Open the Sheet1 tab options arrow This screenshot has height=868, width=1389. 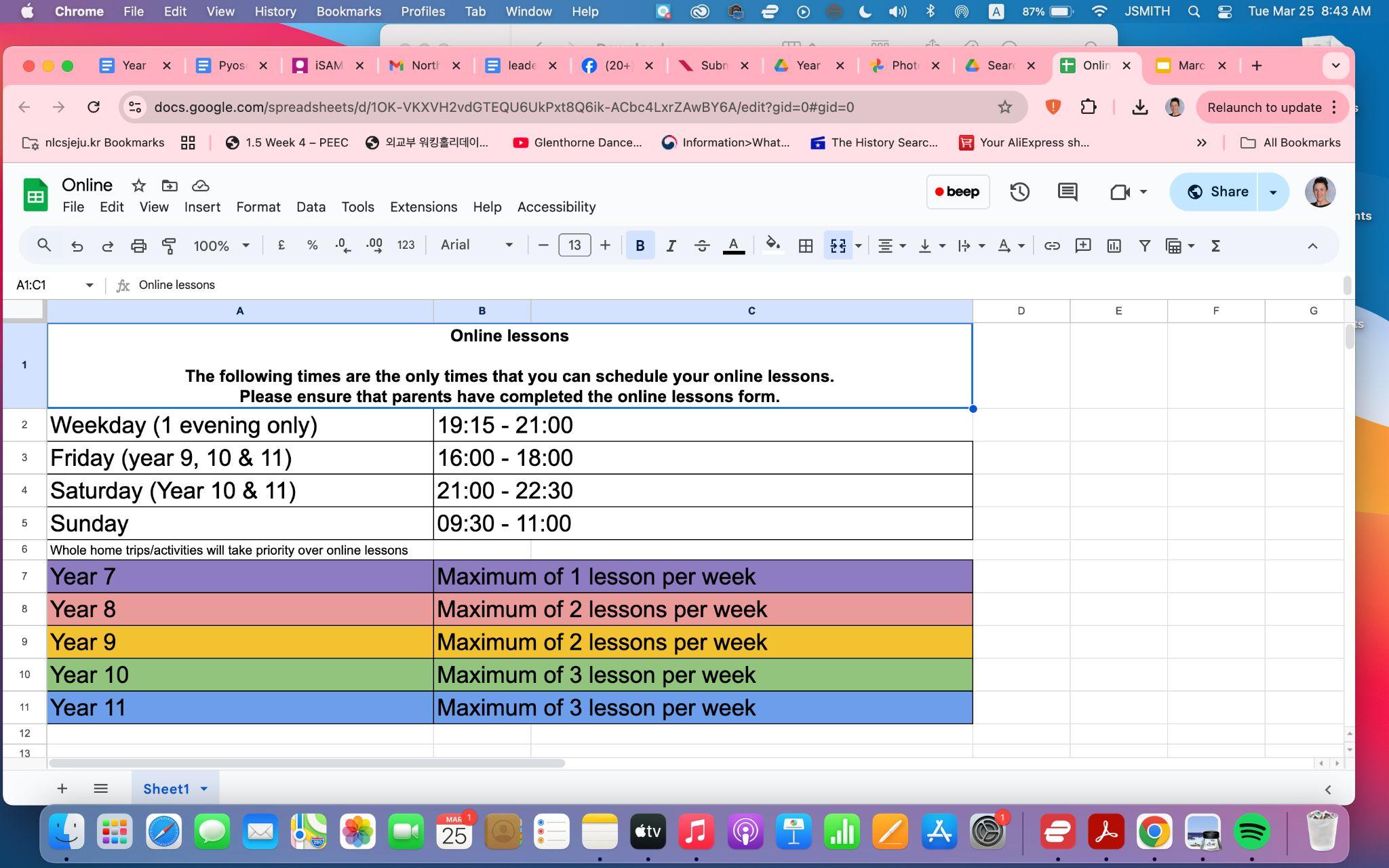(x=204, y=789)
